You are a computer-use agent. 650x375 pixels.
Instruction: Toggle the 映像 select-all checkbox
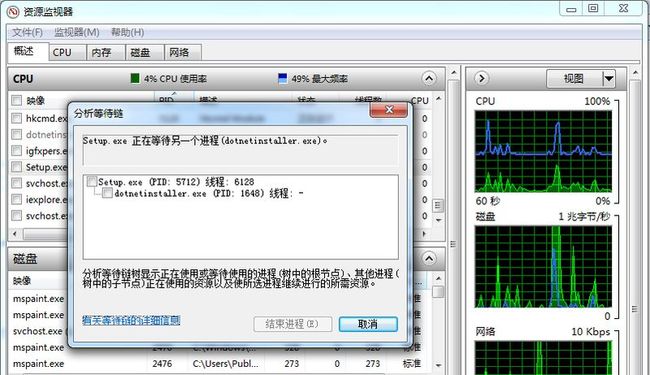(x=16, y=100)
